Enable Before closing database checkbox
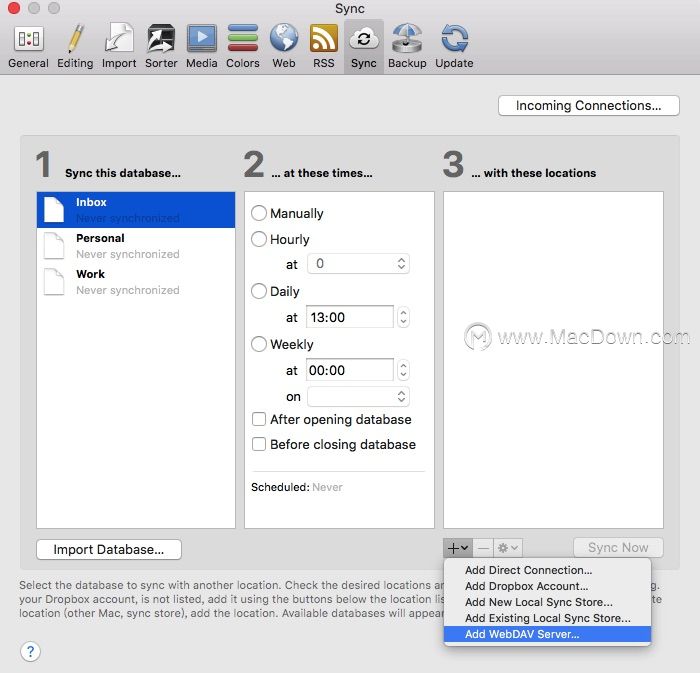This screenshot has height=673, width=700. (259, 444)
